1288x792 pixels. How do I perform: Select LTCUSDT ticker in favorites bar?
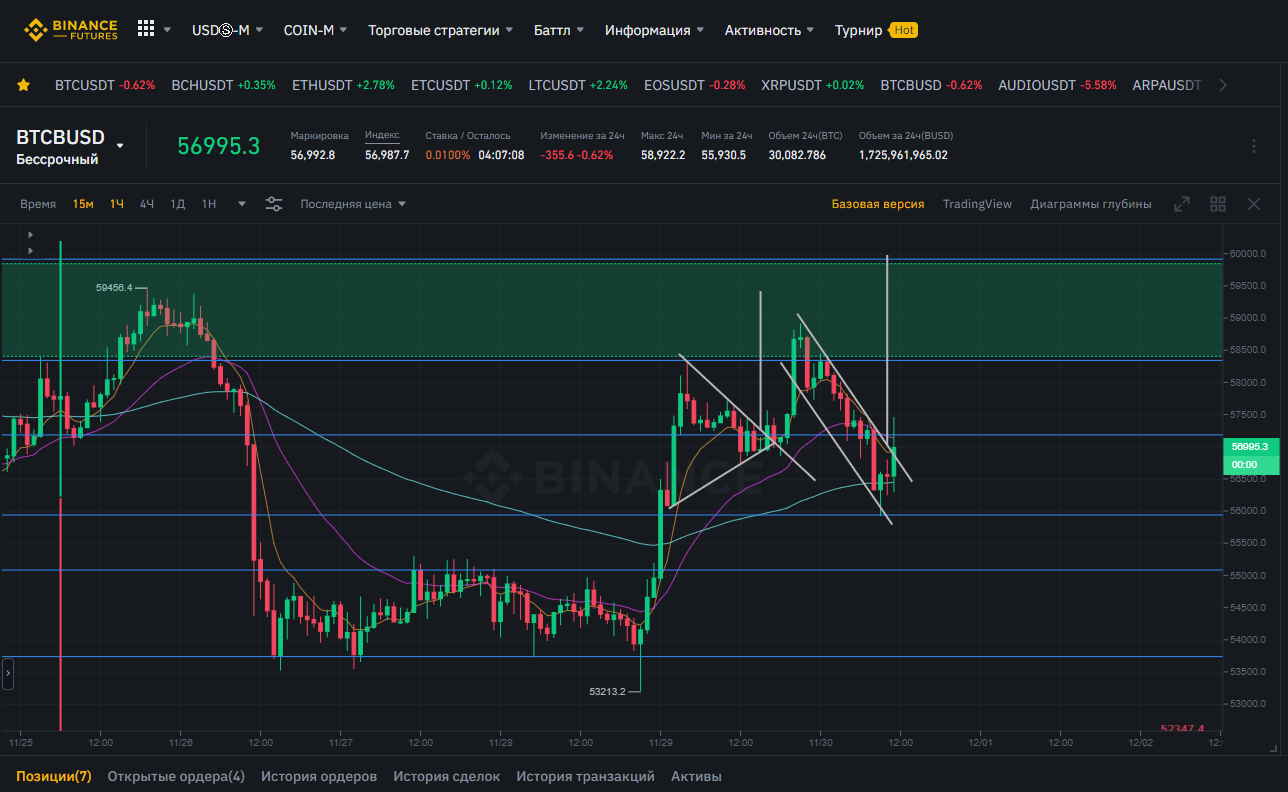[578, 85]
